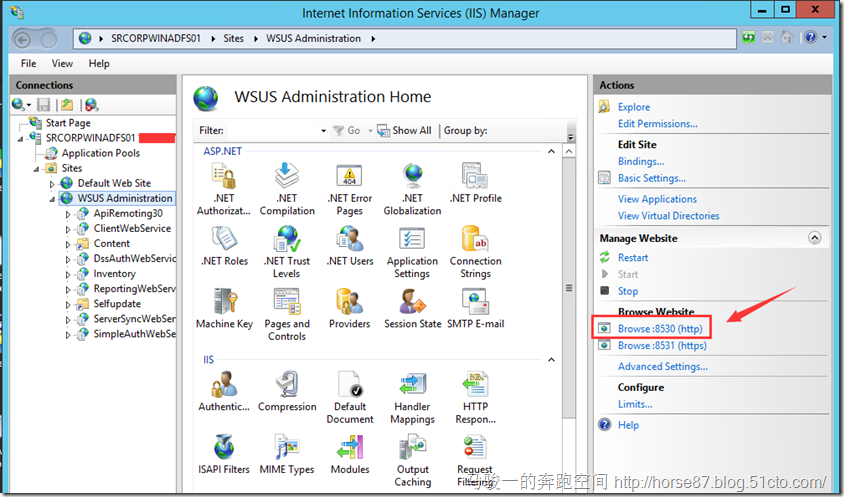Open Machine Key feature
Viewport: 844px width, 497px height.
pos(224,309)
